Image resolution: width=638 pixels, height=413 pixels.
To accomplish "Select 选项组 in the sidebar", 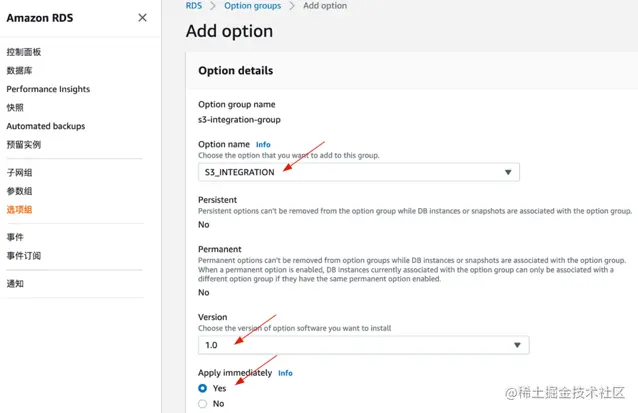I will point(20,210).
